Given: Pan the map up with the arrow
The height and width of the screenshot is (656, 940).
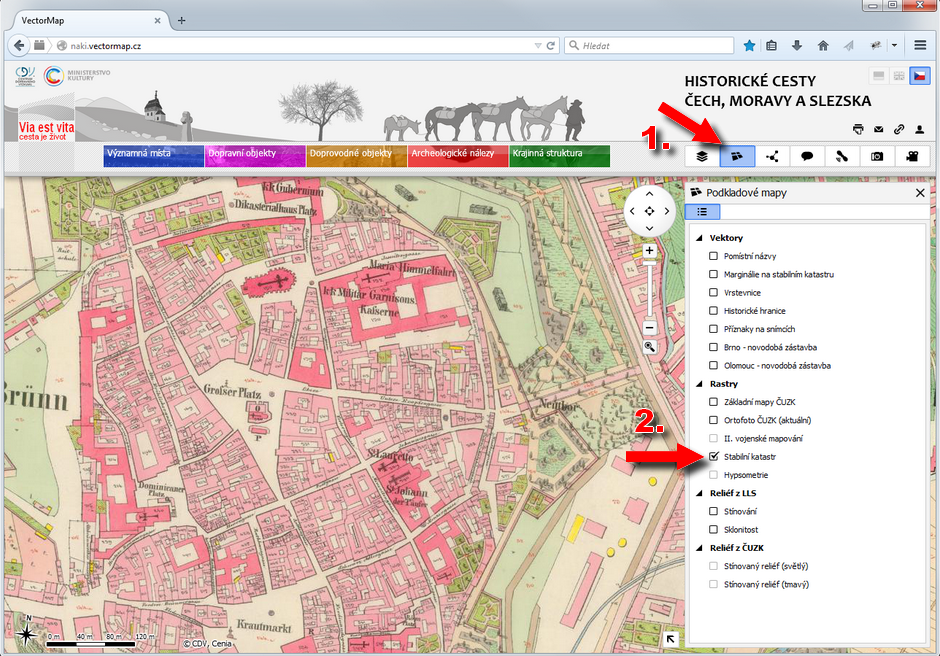Looking at the screenshot, I should [649, 194].
